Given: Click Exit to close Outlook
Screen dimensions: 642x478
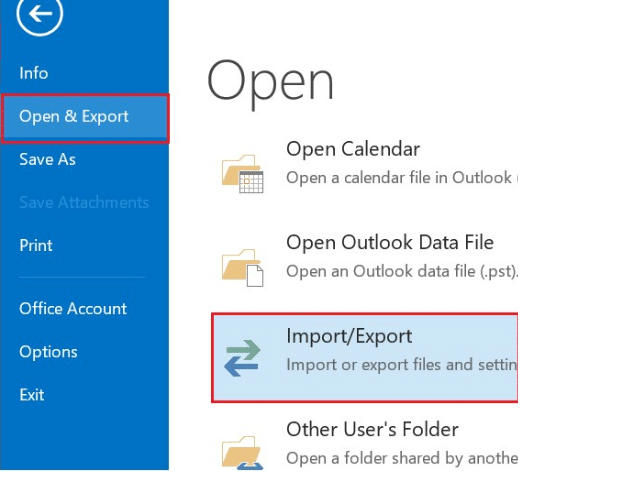Looking at the screenshot, I should tap(32, 395).
